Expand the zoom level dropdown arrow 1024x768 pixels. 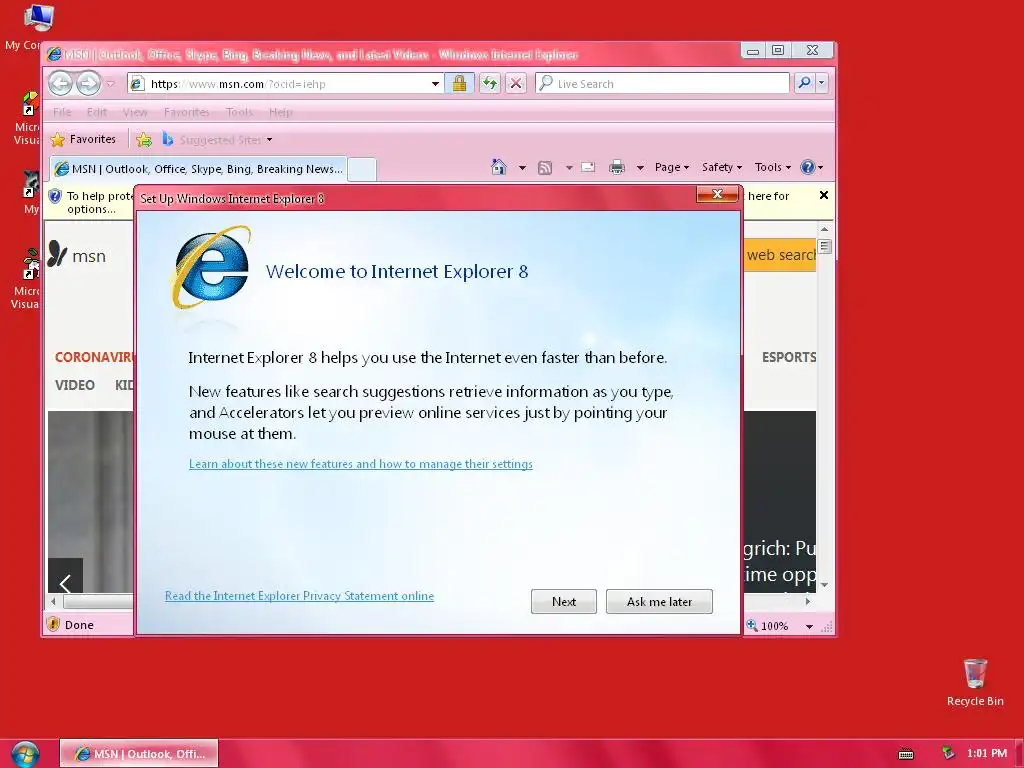coord(809,626)
